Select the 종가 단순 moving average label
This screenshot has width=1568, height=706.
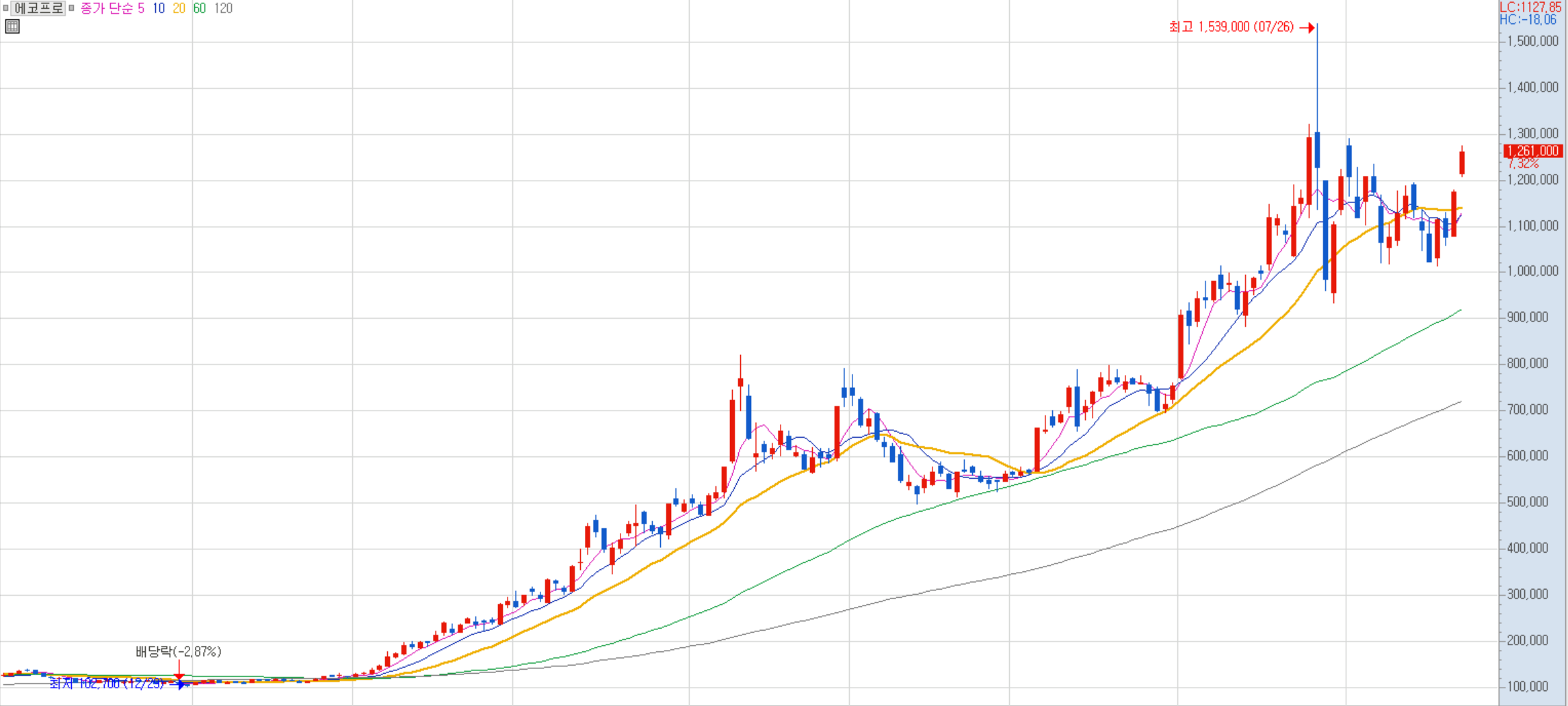click(107, 8)
